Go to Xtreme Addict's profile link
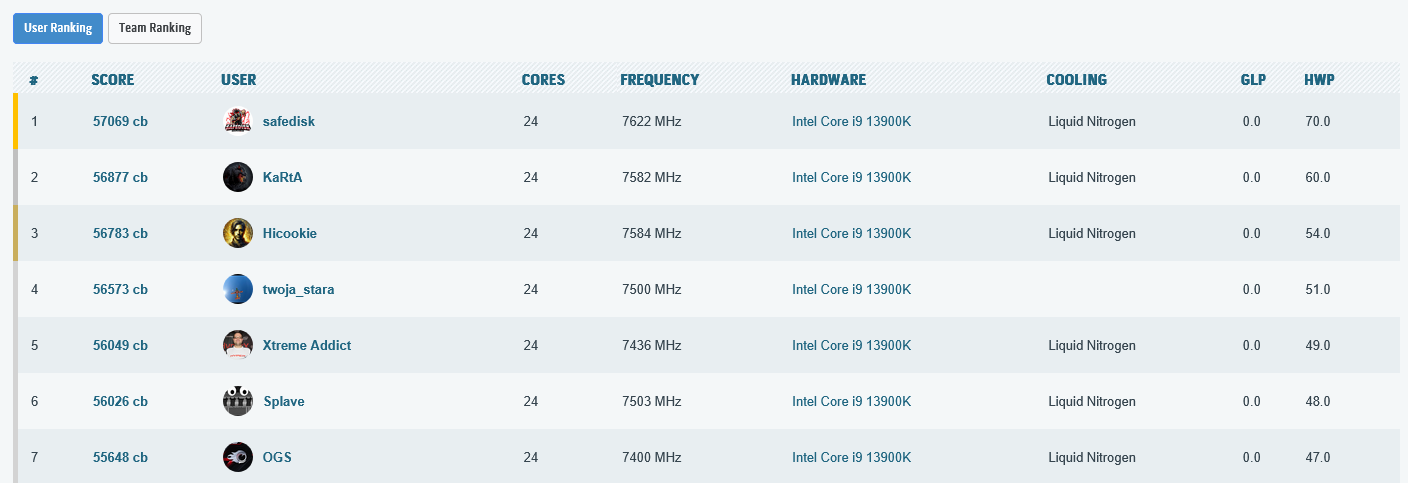The height and width of the screenshot is (483, 1408). tap(307, 346)
